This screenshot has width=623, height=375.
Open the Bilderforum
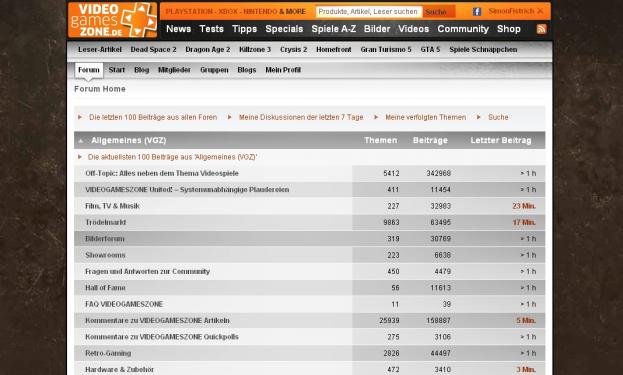pos(105,239)
